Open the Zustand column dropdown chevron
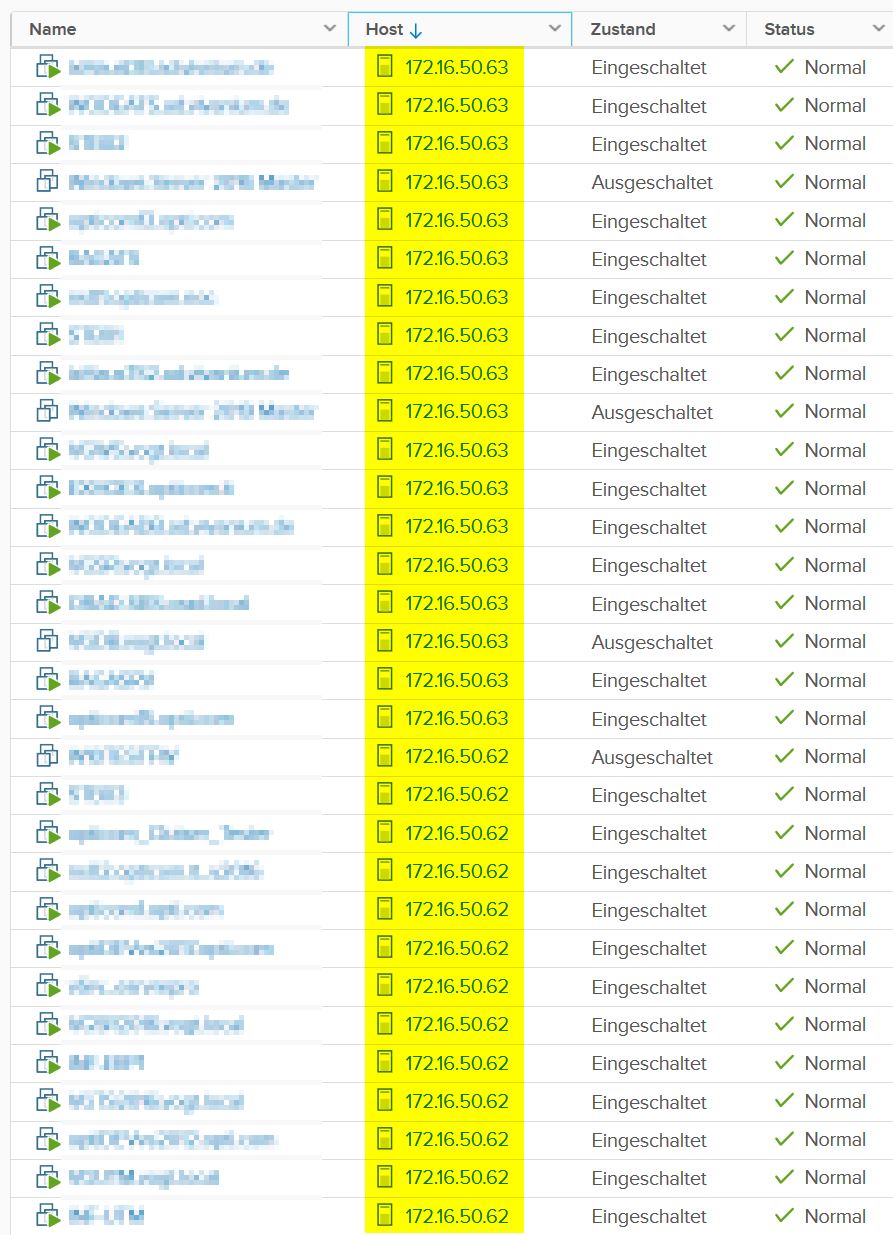Viewport: 893px width, 1235px height. click(729, 29)
